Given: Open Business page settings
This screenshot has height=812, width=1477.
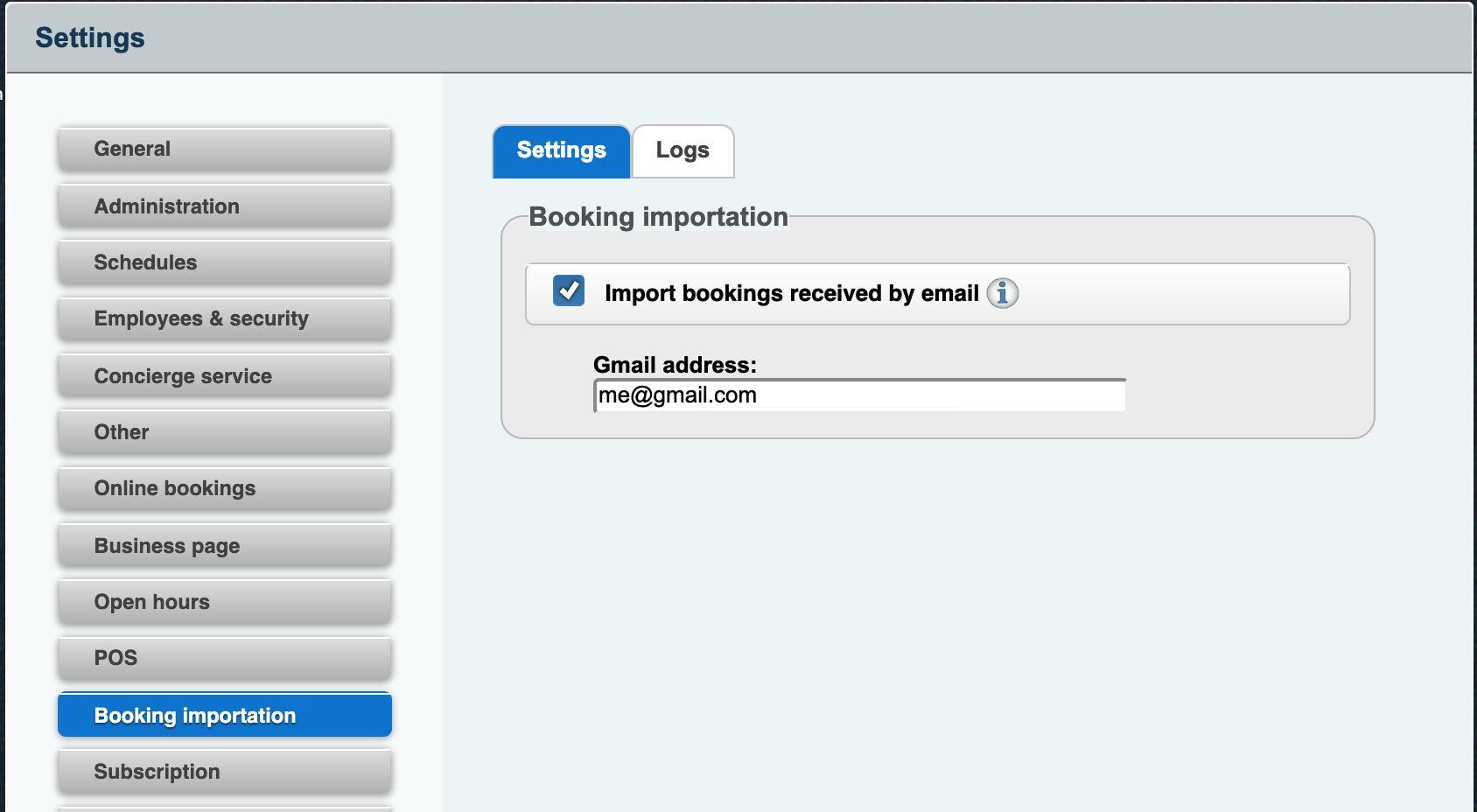Looking at the screenshot, I should [x=225, y=546].
